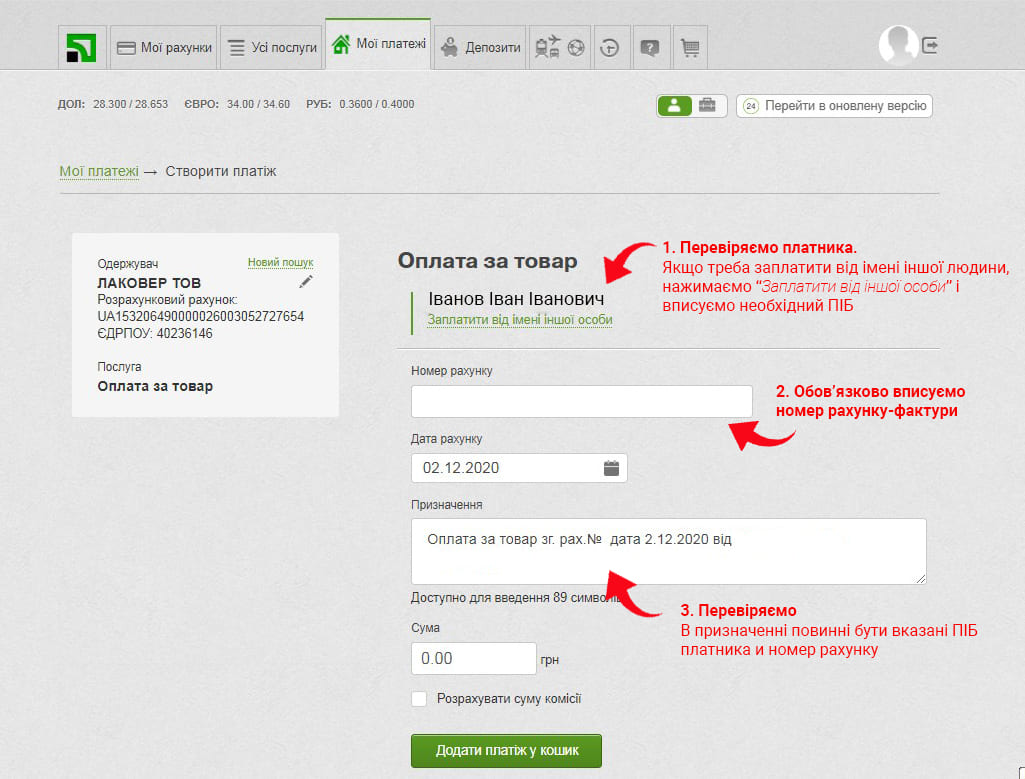This screenshot has width=1025, height=779.
Task: Open the calendar date picker icon
Action: click(x=611, y=468)
